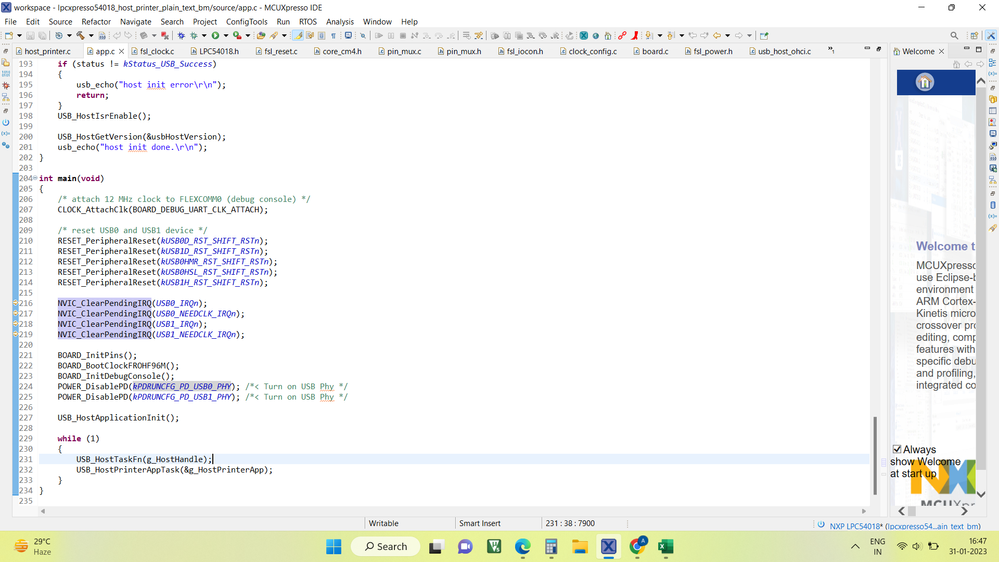The height and width of the screenshot is (562, 999).
Task: Maximize the editor area
Action: tap(879, 49)
